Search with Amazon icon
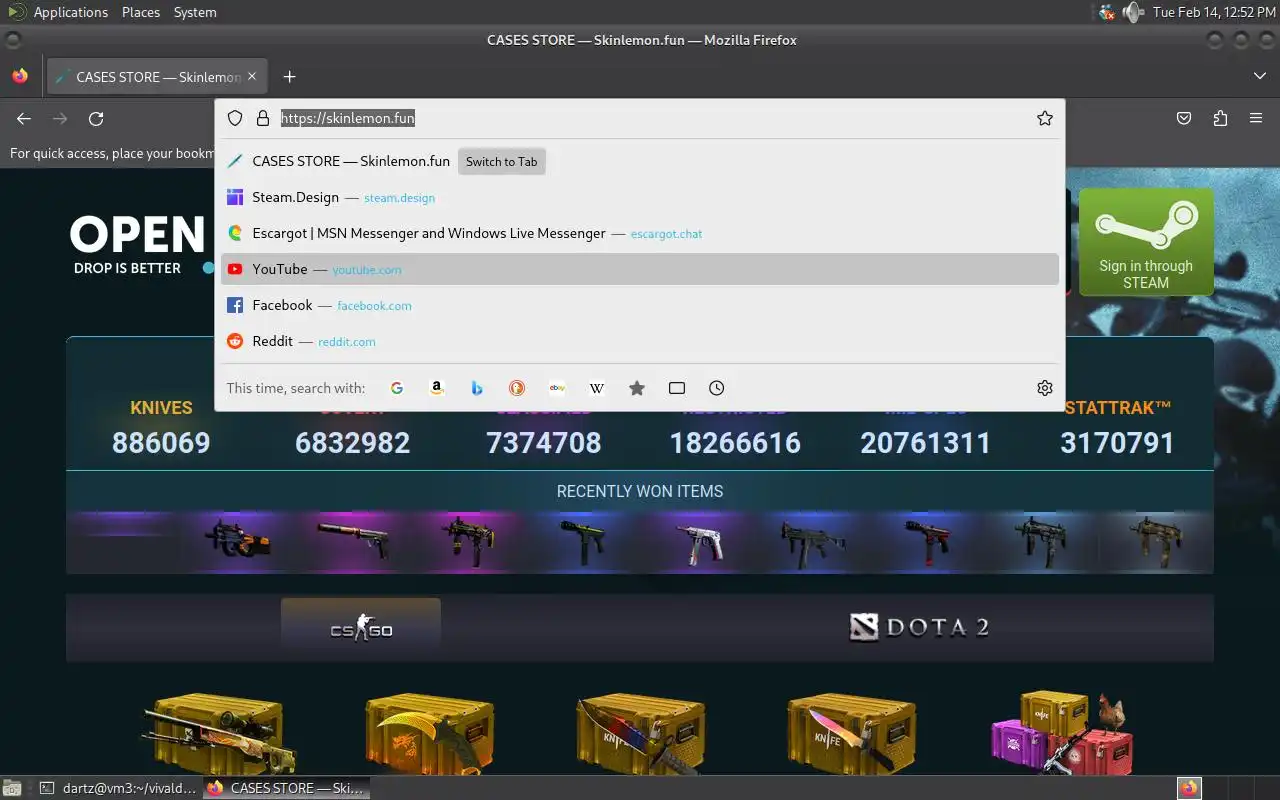The height and width of the screenshot is (800, 1280). [437, 388]
